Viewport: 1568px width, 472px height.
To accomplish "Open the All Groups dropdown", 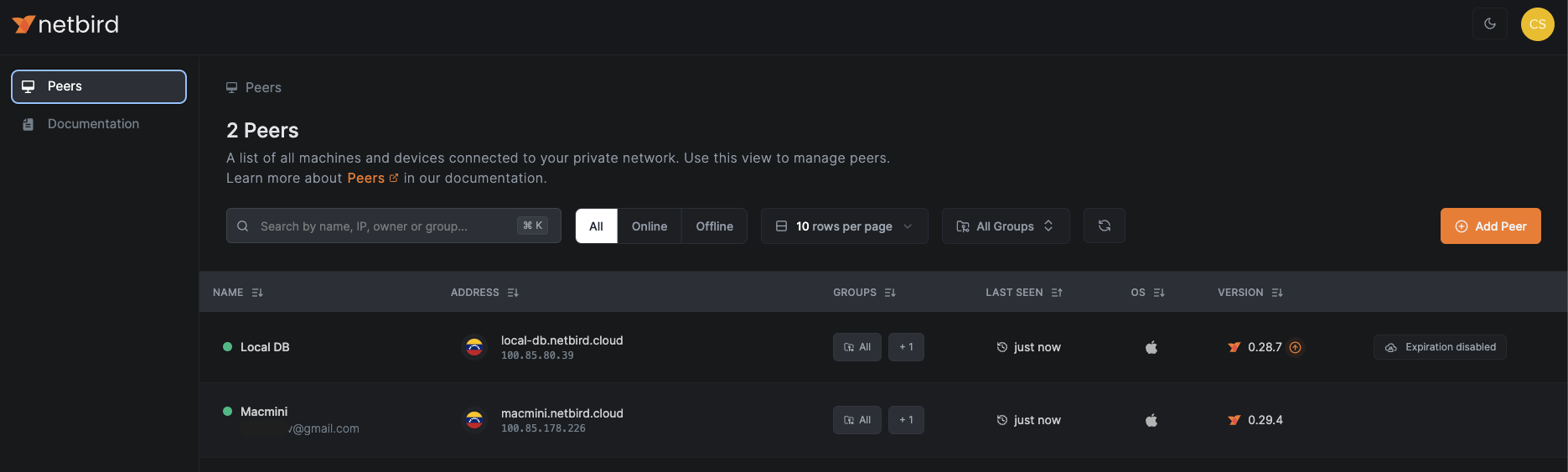I will click(1006, 226).
